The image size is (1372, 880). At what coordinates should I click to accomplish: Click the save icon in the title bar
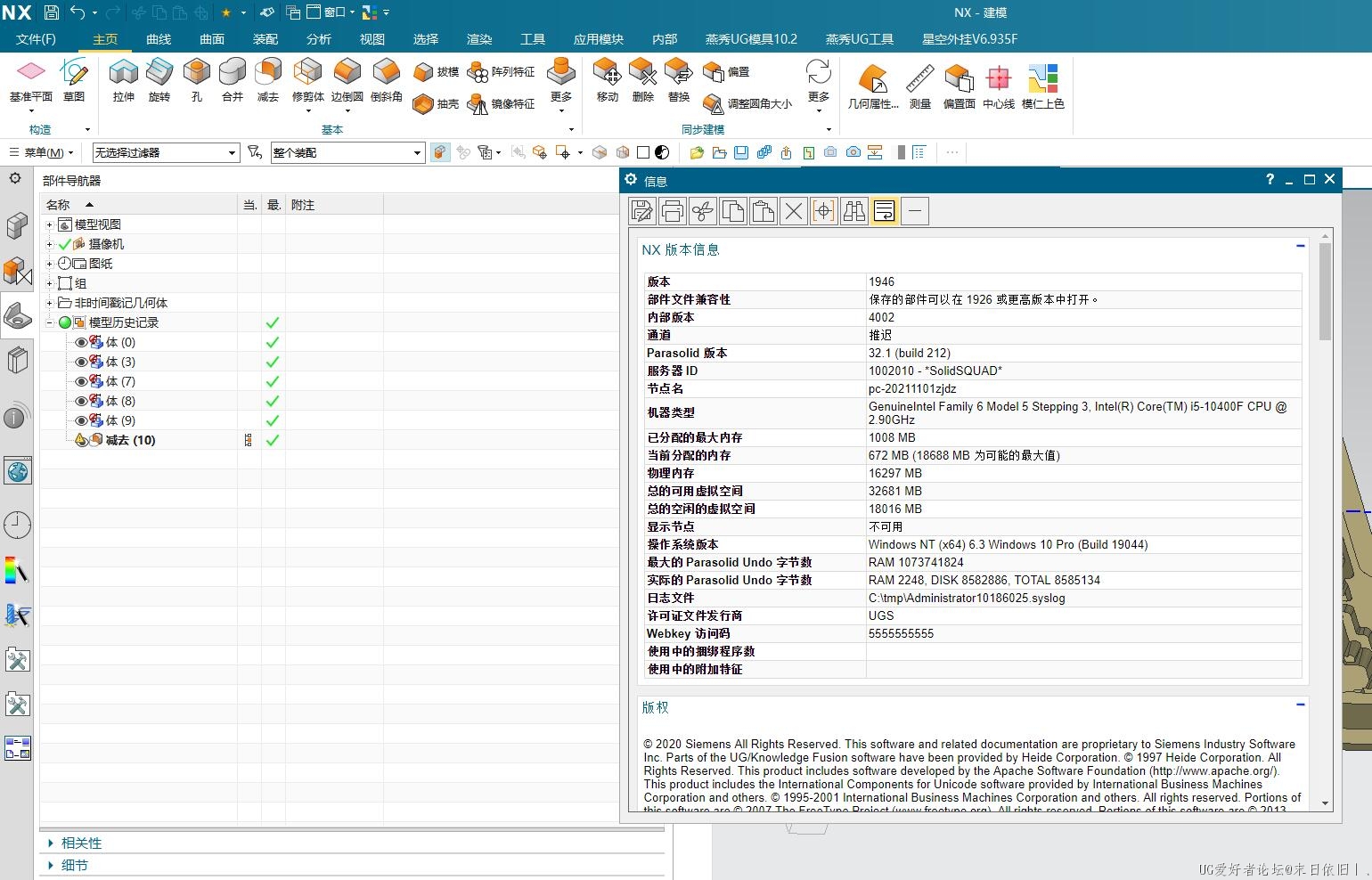point(51,12)
